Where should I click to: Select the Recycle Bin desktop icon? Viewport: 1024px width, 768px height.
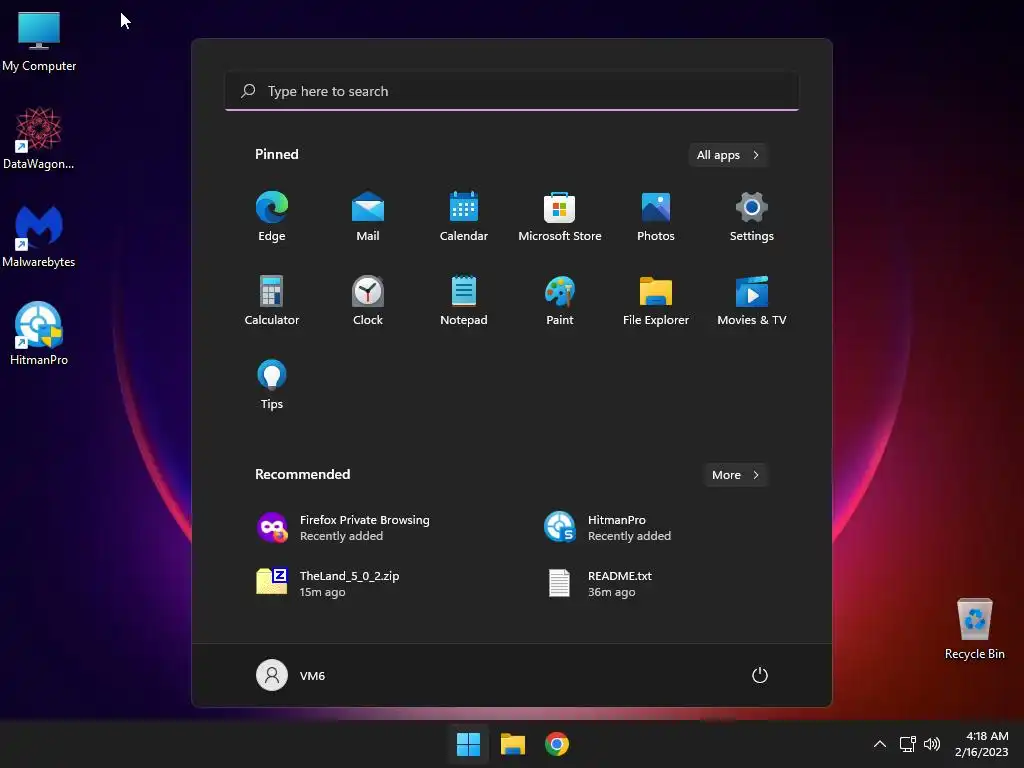coord(974,629)
